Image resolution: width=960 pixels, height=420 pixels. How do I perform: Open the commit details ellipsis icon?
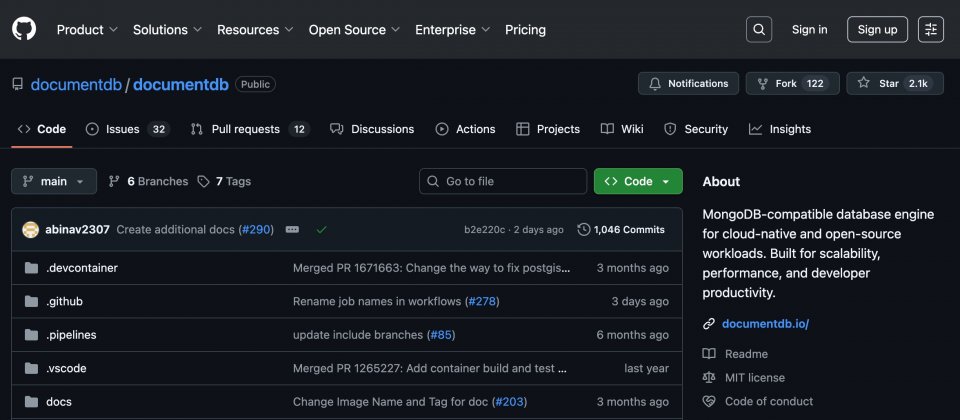click(x=292, y=229)
